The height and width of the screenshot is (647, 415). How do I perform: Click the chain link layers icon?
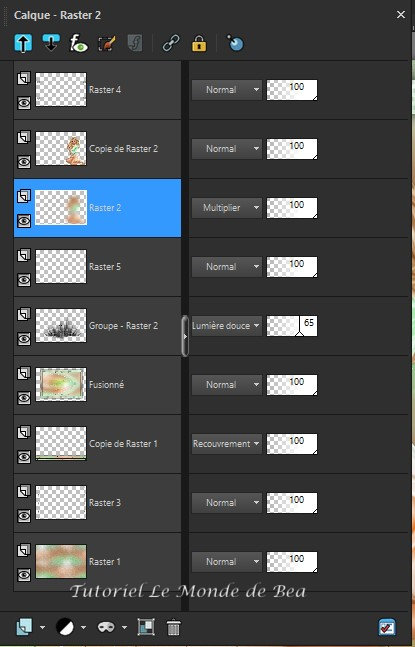[x=171, y=43]
